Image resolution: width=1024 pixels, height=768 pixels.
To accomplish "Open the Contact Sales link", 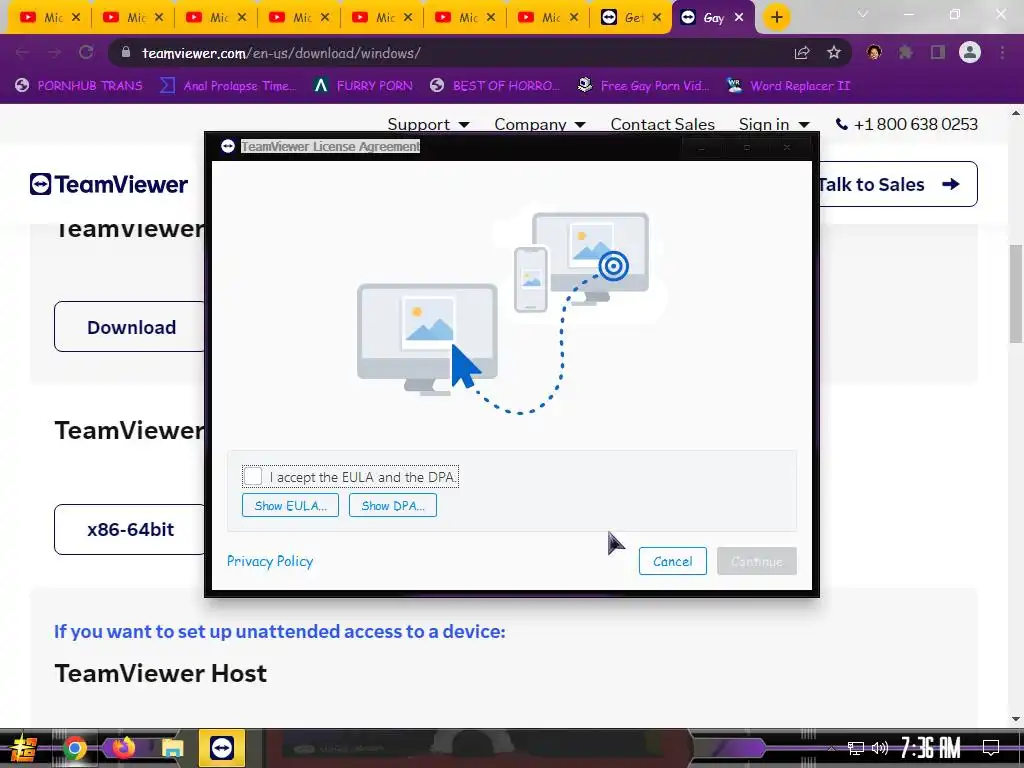I will point(662,124).
